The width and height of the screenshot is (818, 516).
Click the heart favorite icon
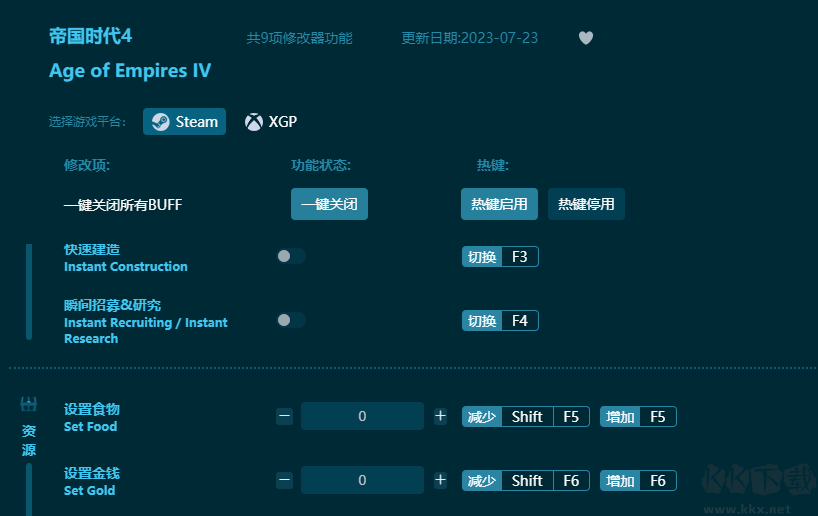[x=586, y=38]
